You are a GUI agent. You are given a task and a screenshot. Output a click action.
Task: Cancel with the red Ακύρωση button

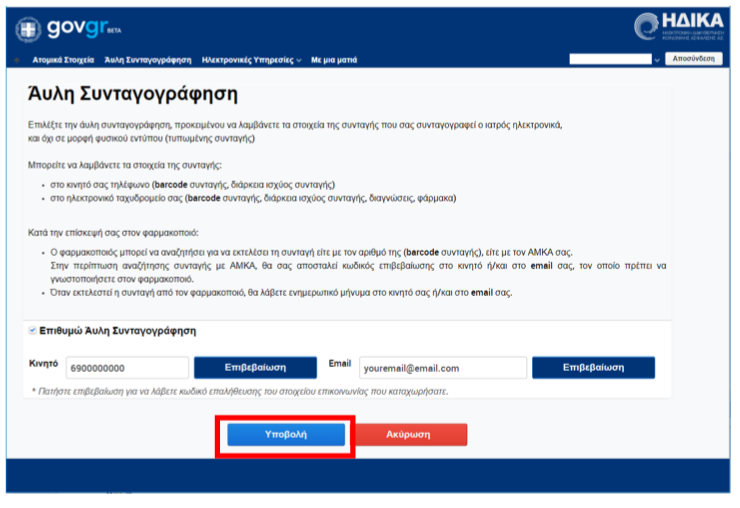pyautogui.click(x=413, y=434)
